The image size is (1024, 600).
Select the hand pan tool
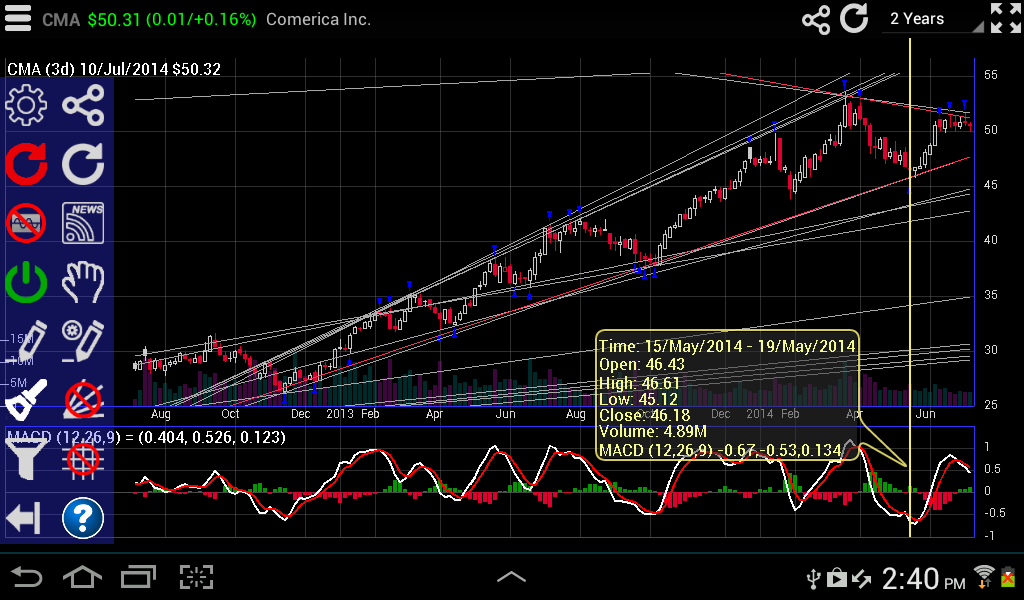pos(83,282)
